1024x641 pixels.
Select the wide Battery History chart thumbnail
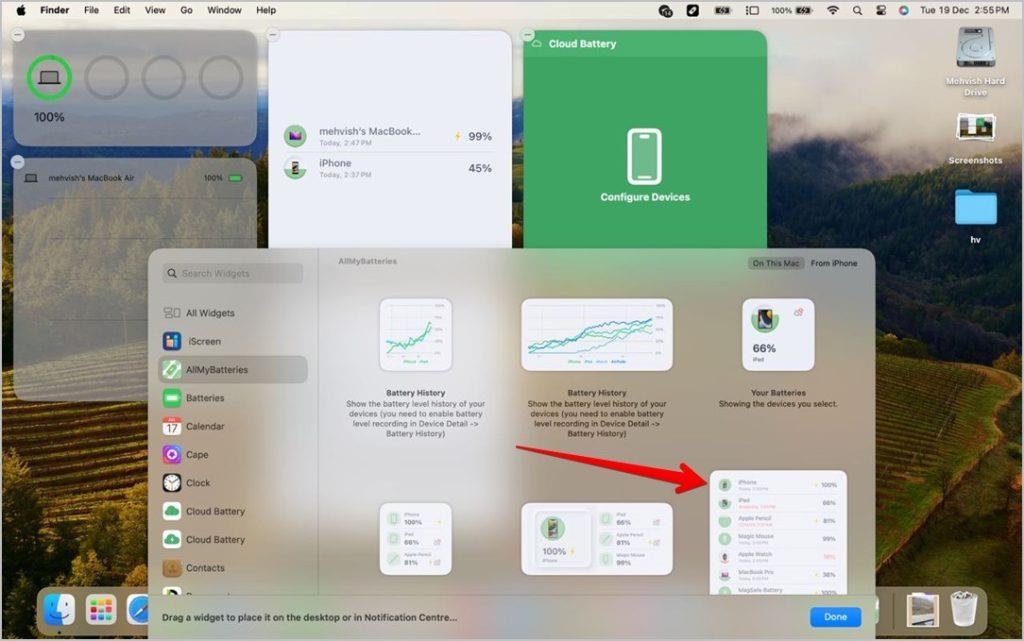point(596,335)
